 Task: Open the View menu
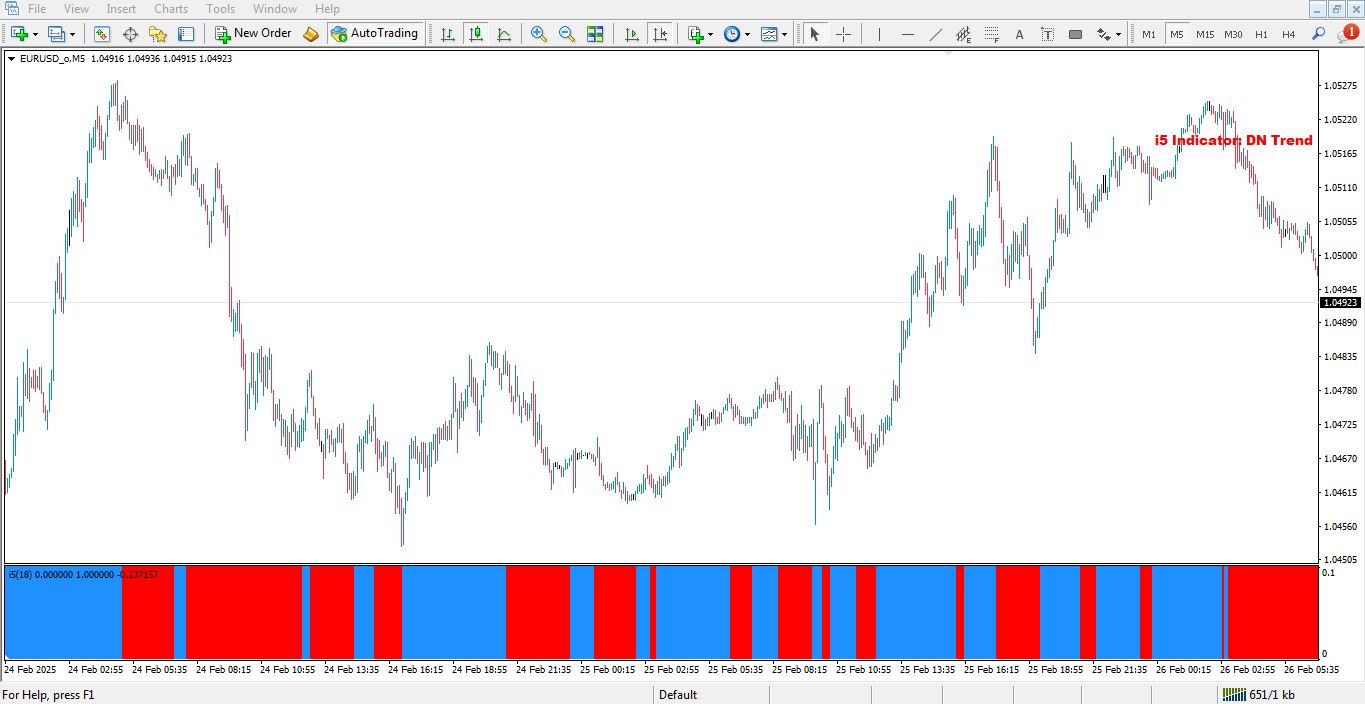coord(76,9)
